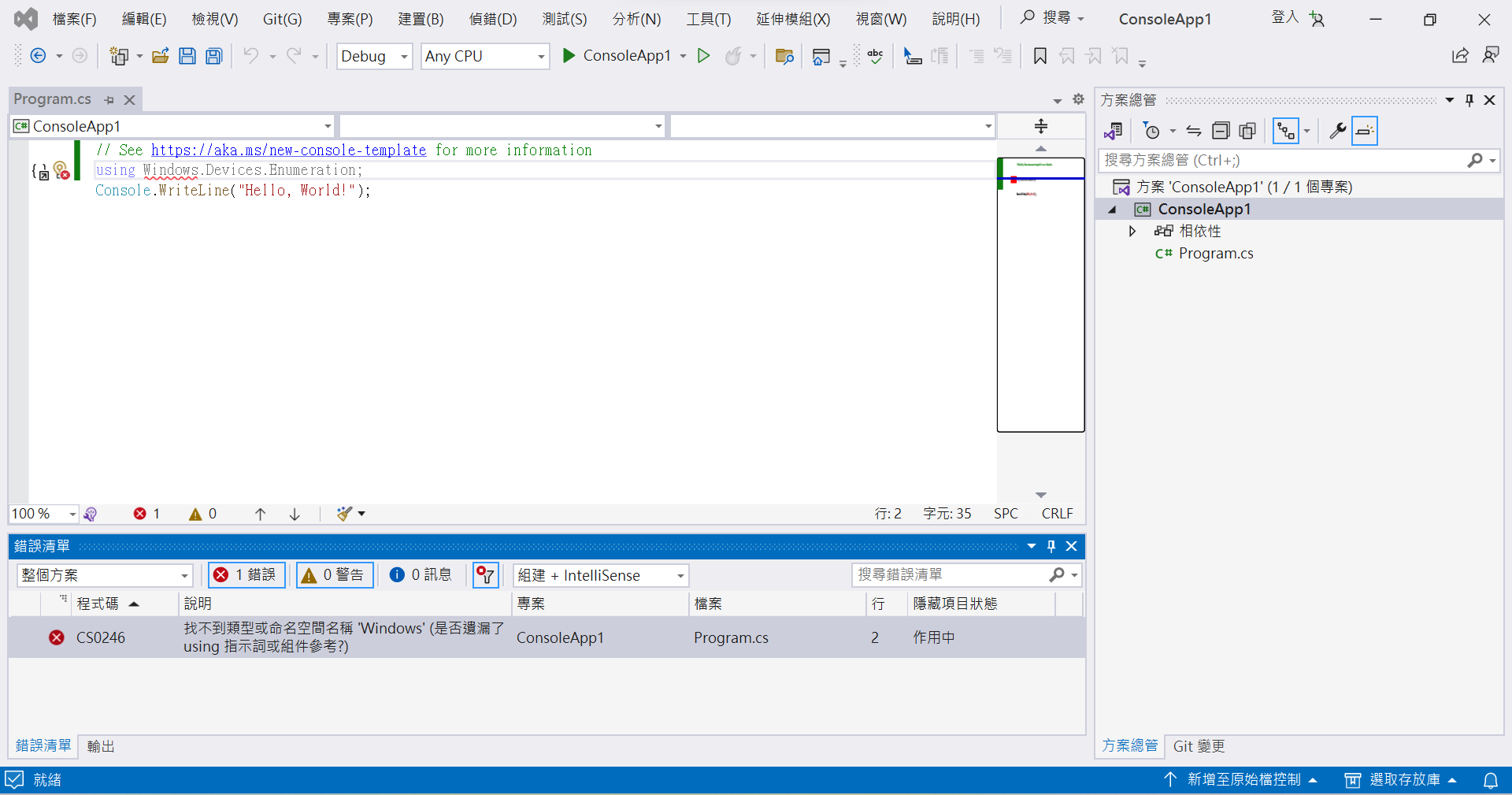The image size is (1512, 795).
Task: Switch to the 輸出 tab
Action: point(101,746)
